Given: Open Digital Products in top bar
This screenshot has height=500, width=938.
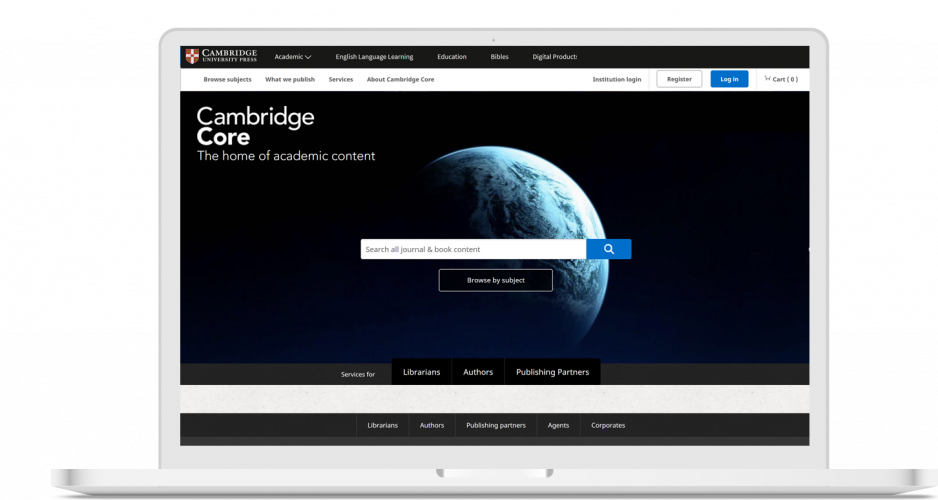Looking at the screenshot, I should 555,57.
